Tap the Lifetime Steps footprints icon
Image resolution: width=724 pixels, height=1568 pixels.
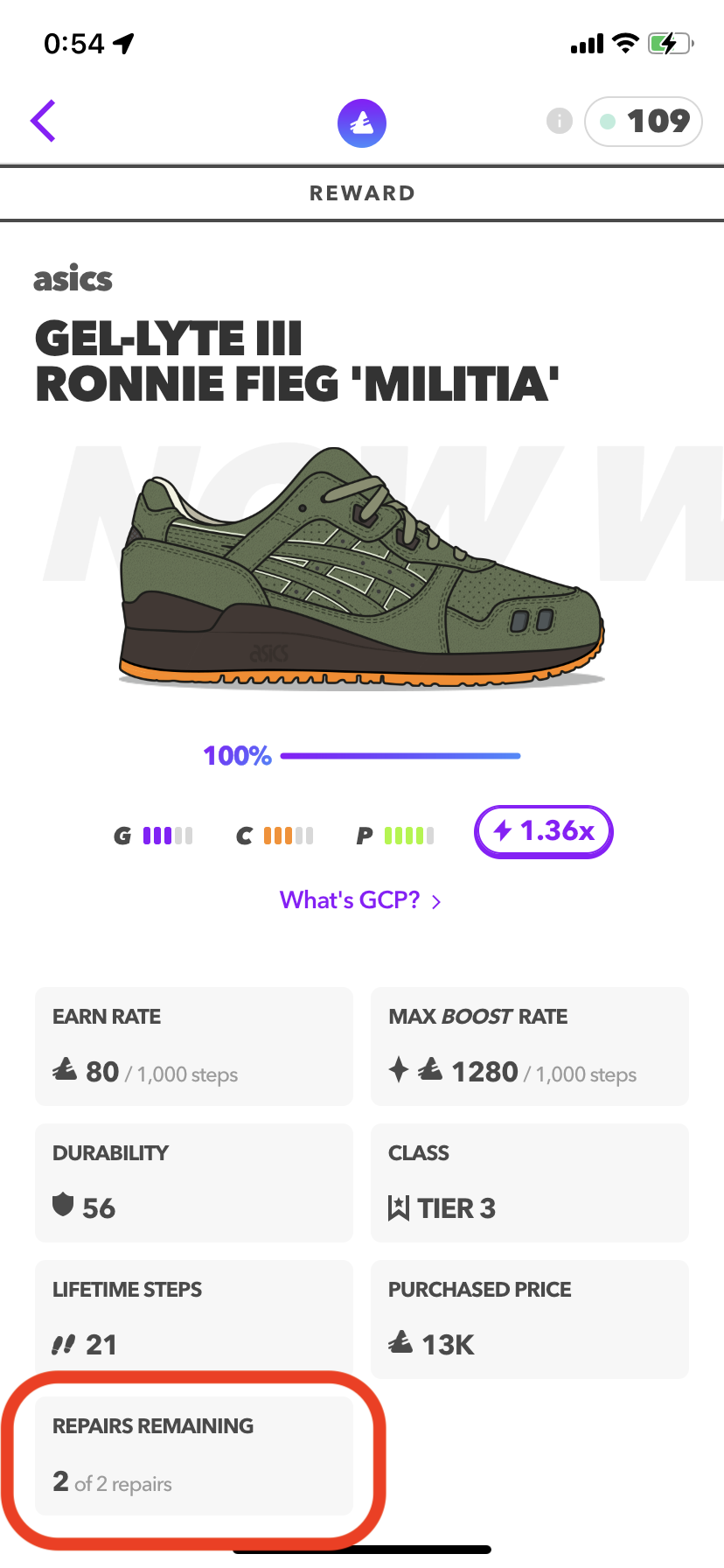point(63,1344)
